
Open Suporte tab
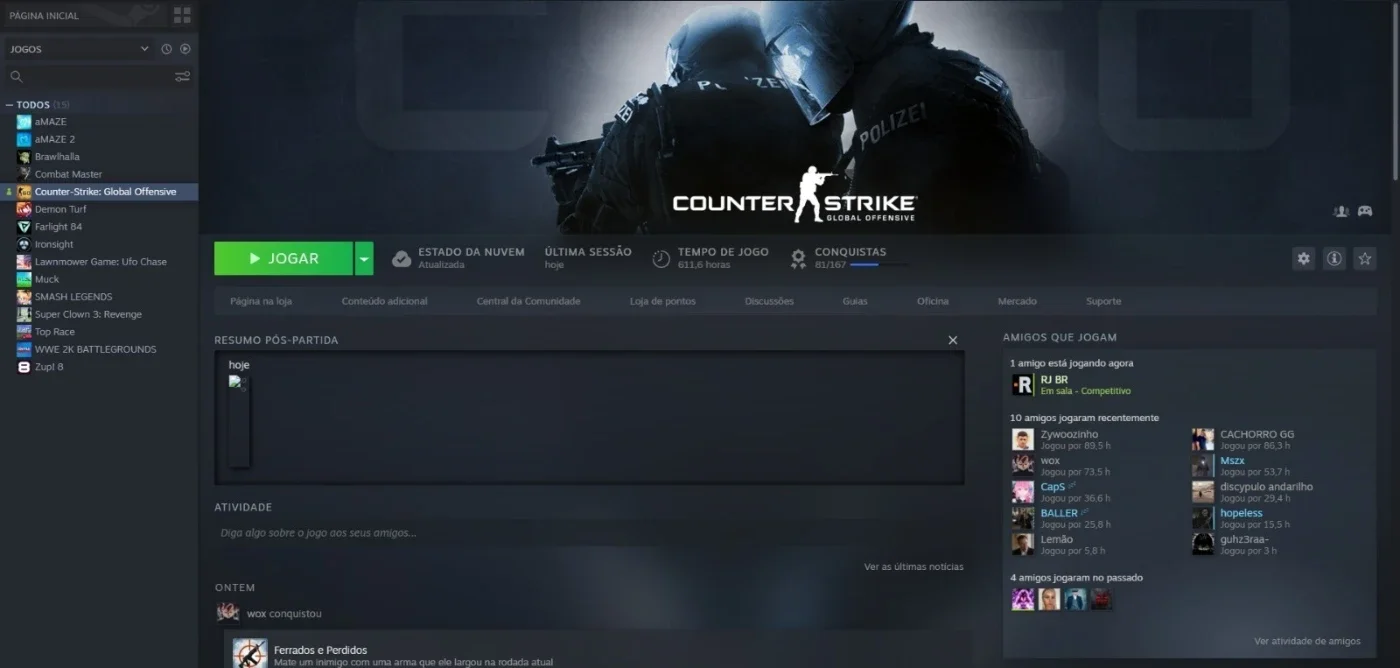coord(1104,301)
